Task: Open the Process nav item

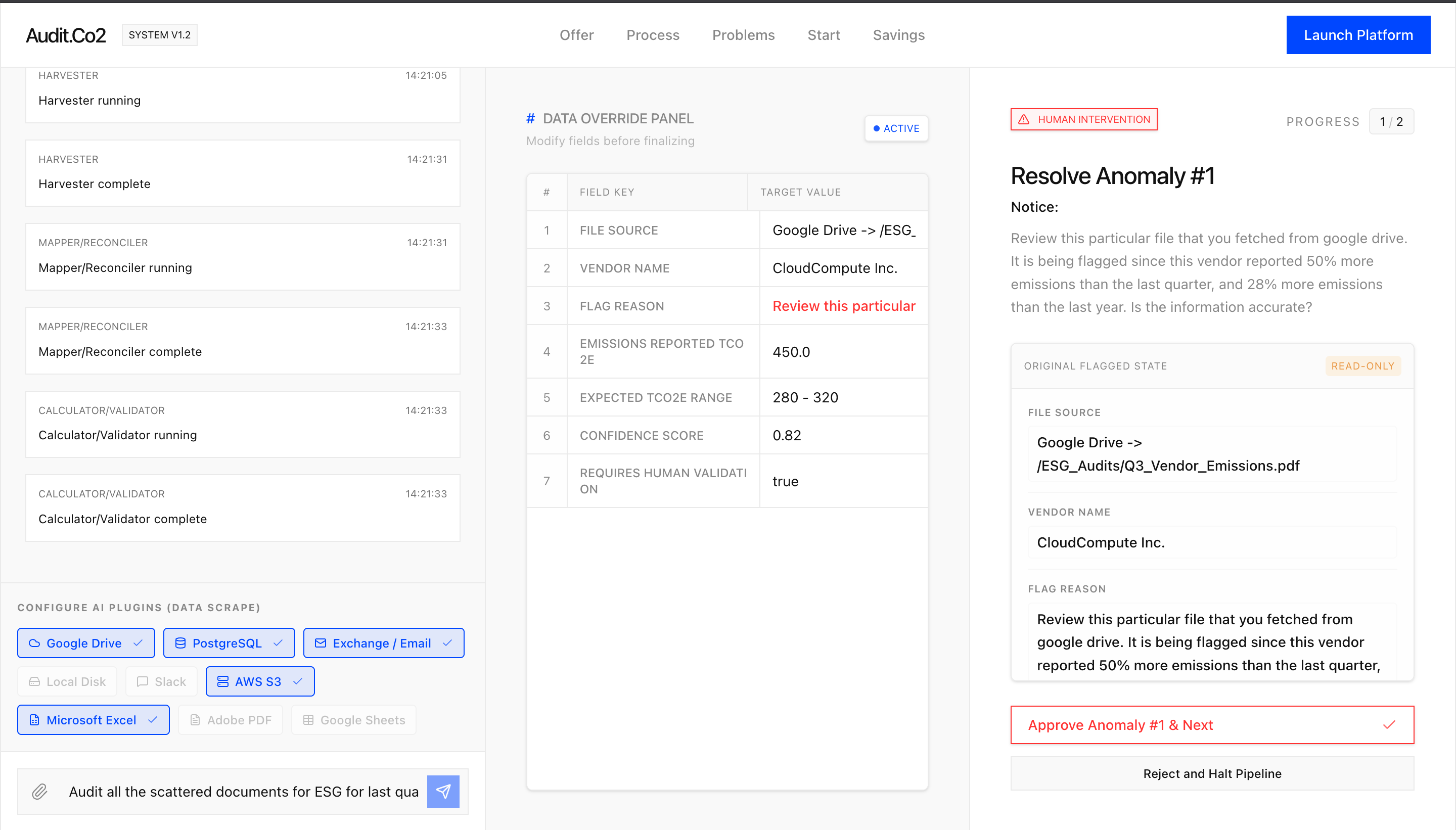Action: click(x=653, y=35)
